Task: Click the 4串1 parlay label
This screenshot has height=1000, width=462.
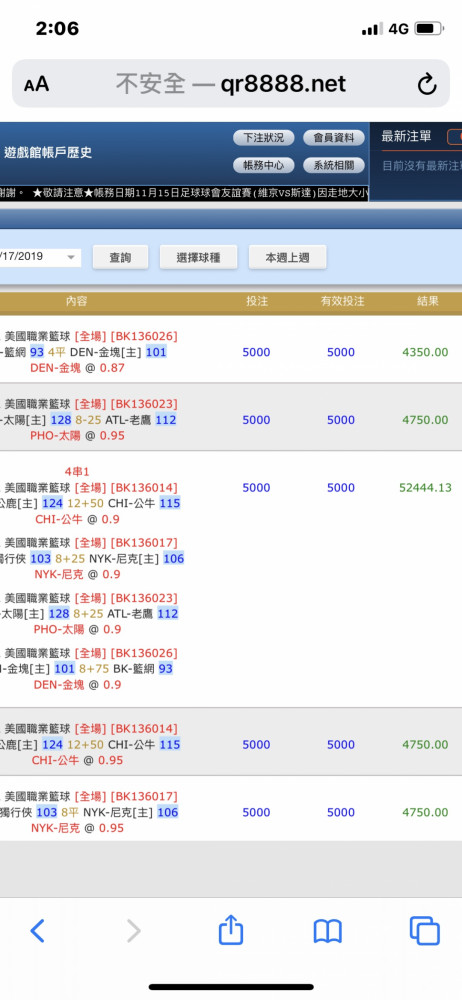Action: pos(77,471)
